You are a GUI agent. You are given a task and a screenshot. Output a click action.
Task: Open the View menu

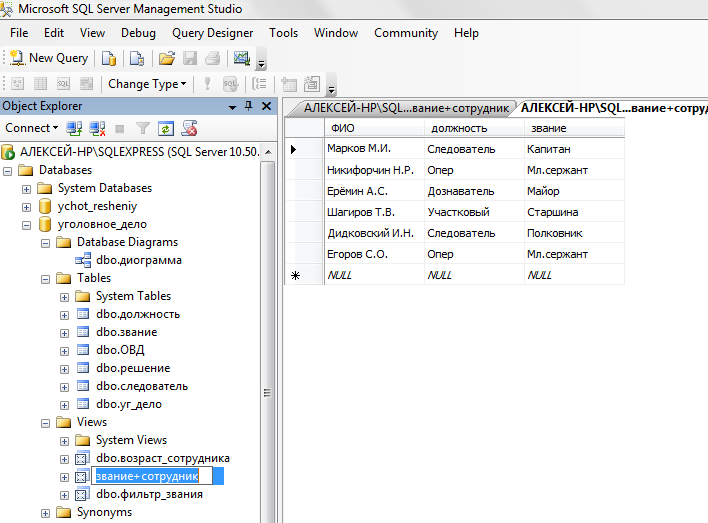tap(93, 33)
